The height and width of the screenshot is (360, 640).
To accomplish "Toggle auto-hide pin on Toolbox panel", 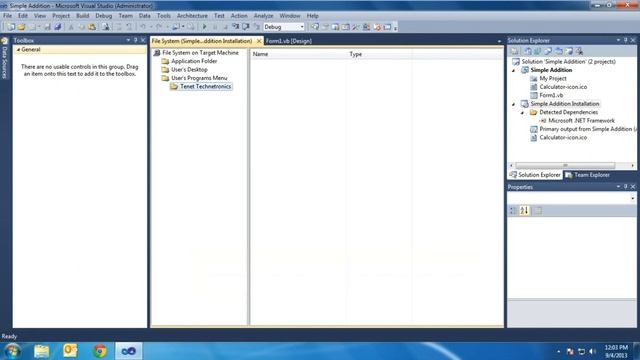I will point(136,40).
